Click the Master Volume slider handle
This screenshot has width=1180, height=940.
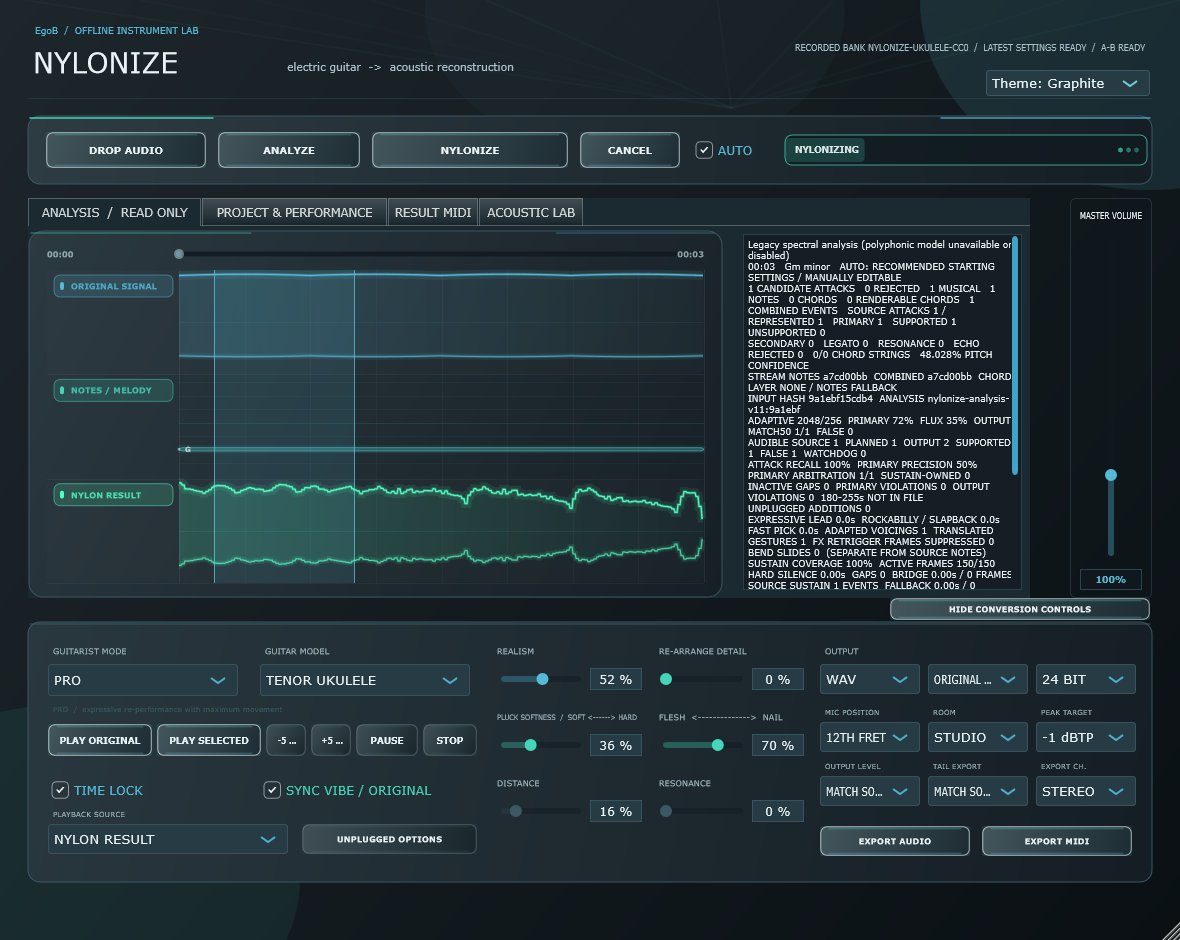(x=1111, y=475)
